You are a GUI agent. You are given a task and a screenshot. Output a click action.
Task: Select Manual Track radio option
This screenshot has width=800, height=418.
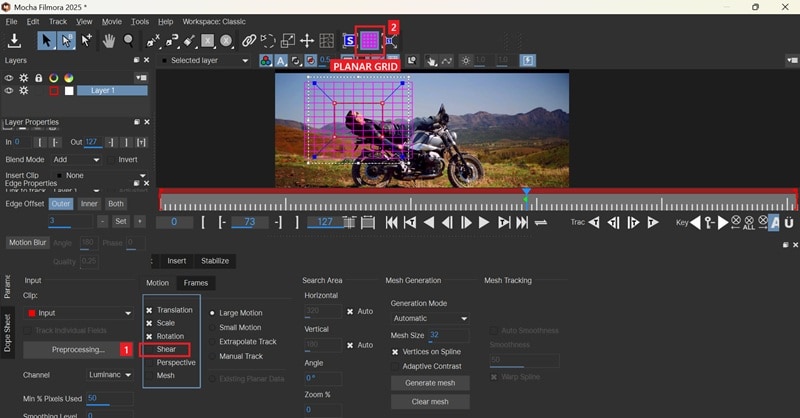coord(212,356)
